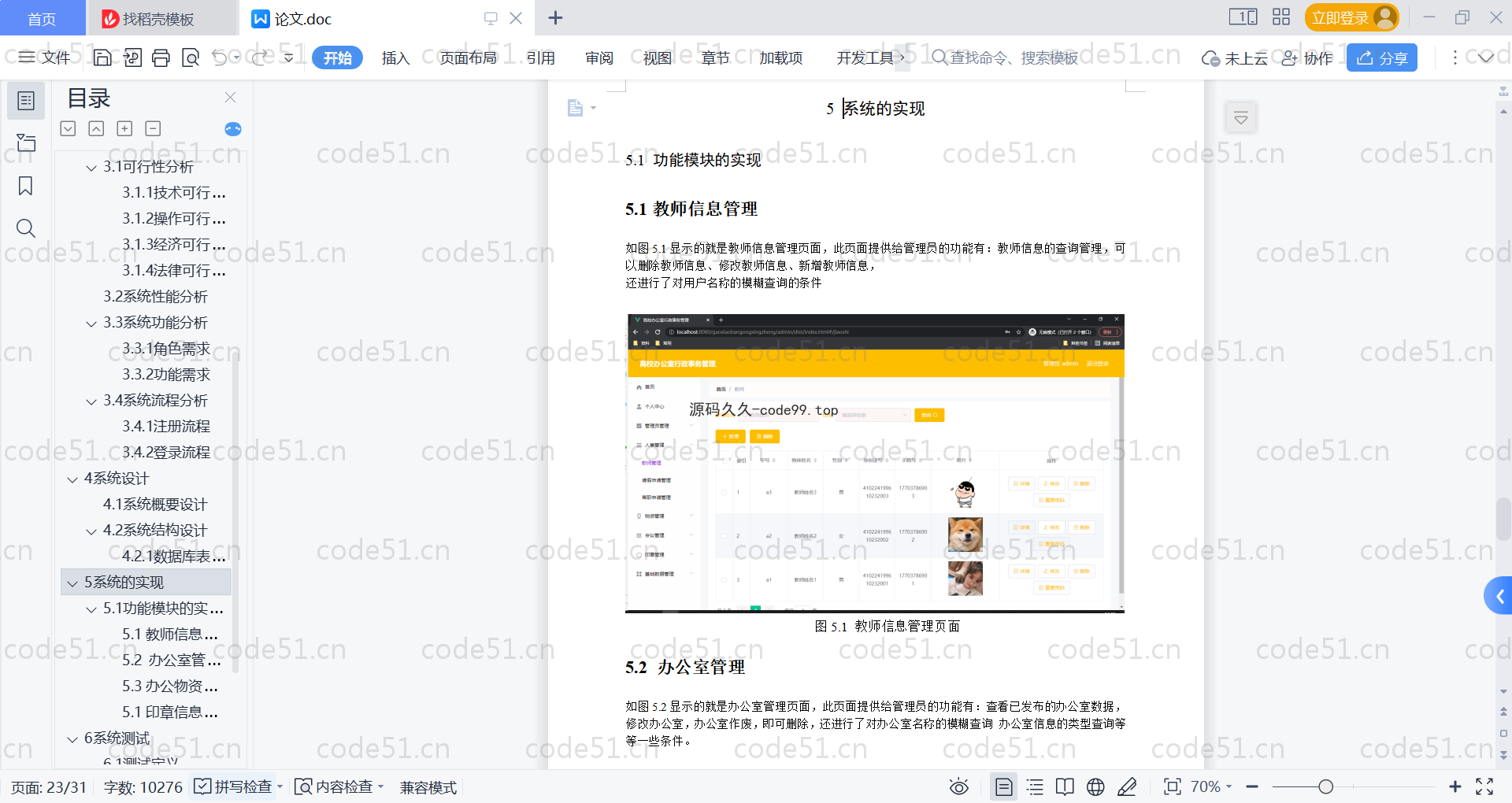Image resolution: width=1512 pixels, height=803 pixels.
Task: Click the 分享 share button
Action: 1382,57
